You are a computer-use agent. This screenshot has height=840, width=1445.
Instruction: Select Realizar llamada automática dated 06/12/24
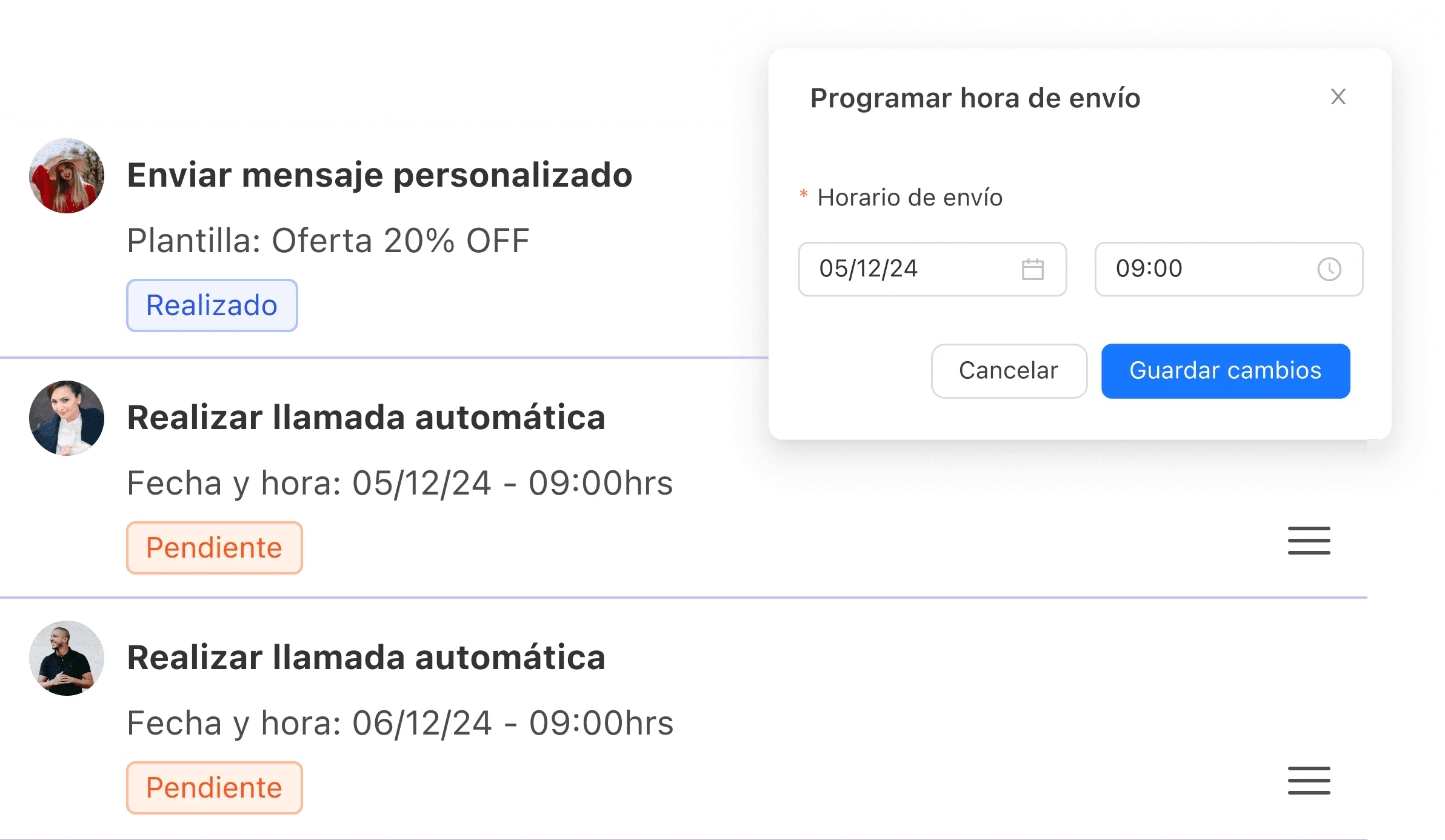coord(366,658)
